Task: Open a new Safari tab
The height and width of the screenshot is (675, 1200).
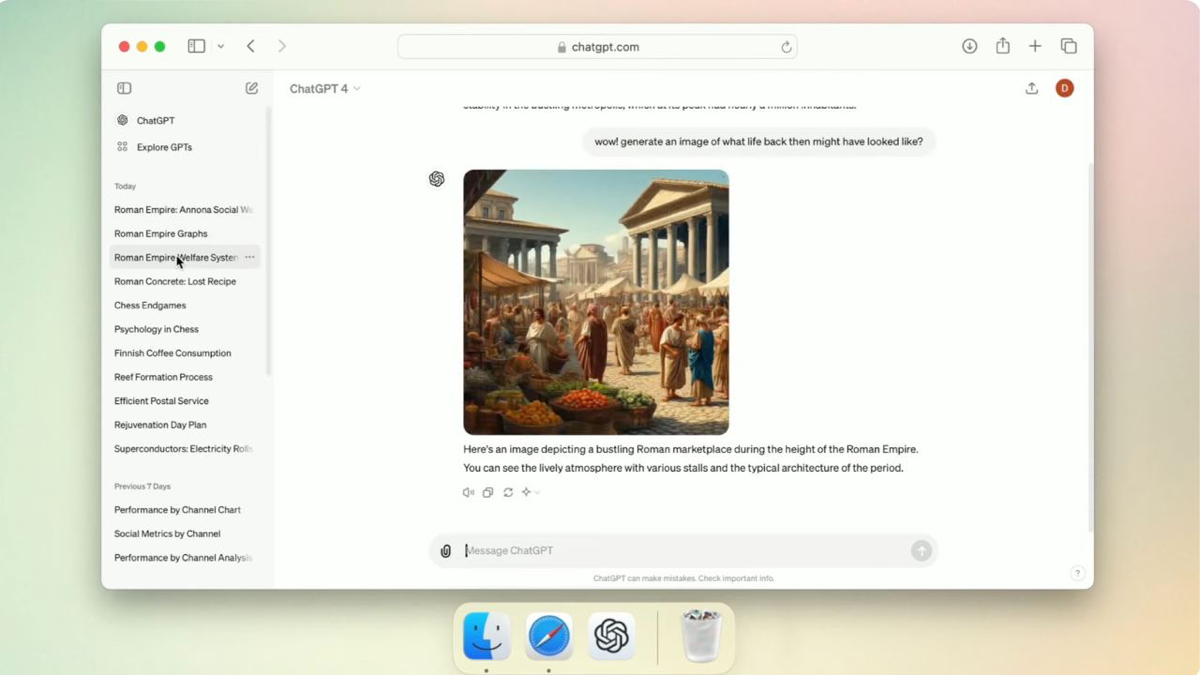Action: 1035,46
